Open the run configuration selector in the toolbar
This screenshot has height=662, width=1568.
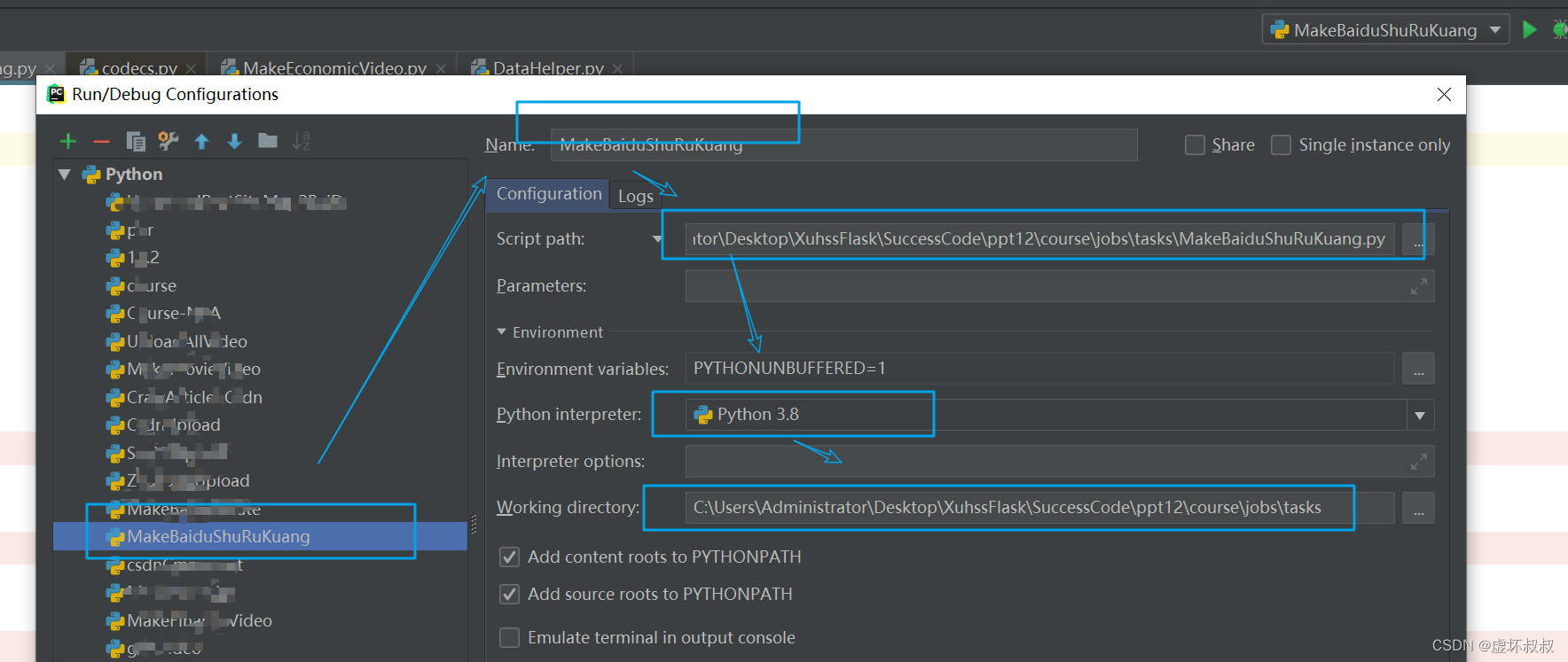click(x=1386, y=29)
